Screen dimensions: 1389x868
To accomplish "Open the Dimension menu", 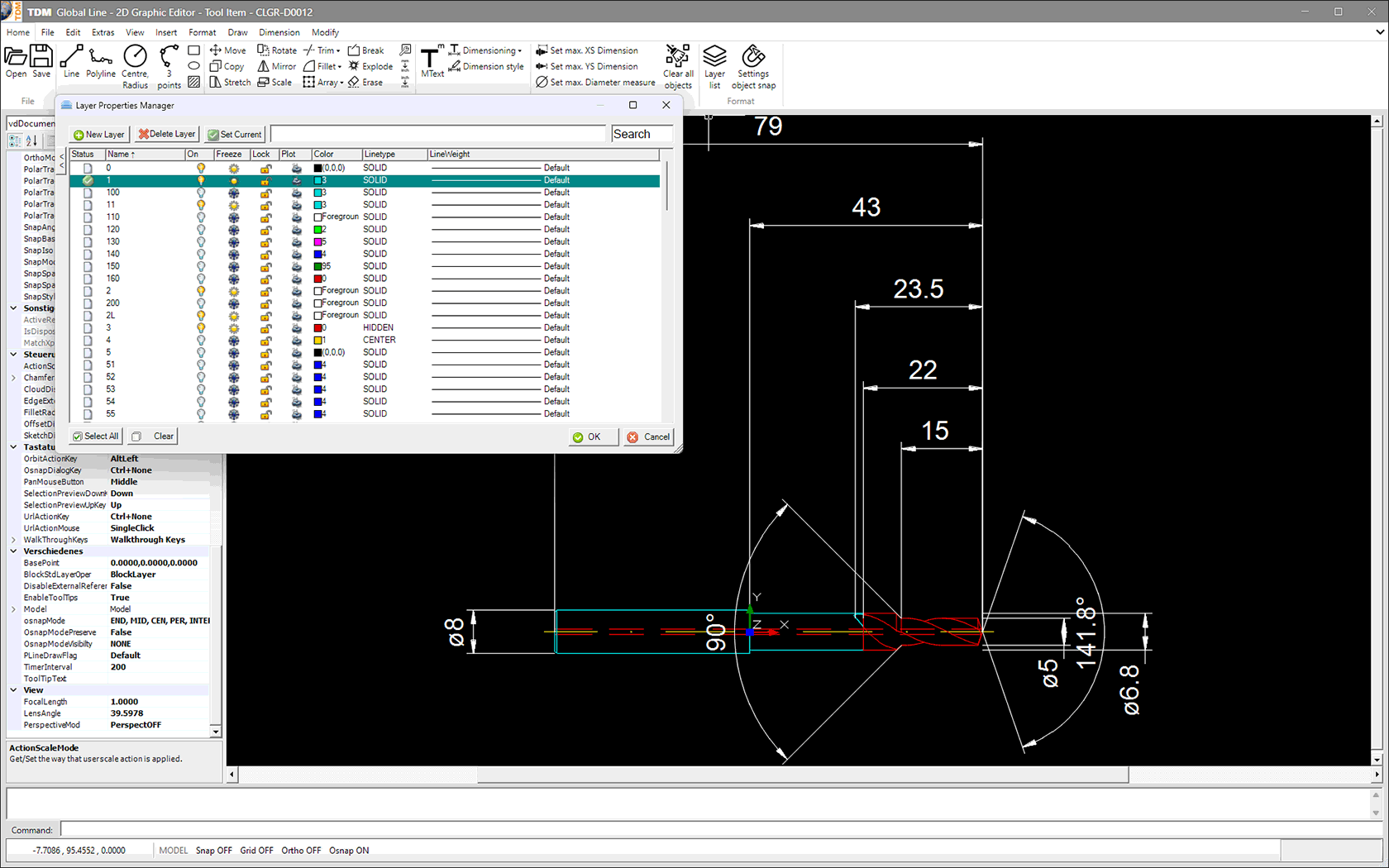I will pos(279,32).
